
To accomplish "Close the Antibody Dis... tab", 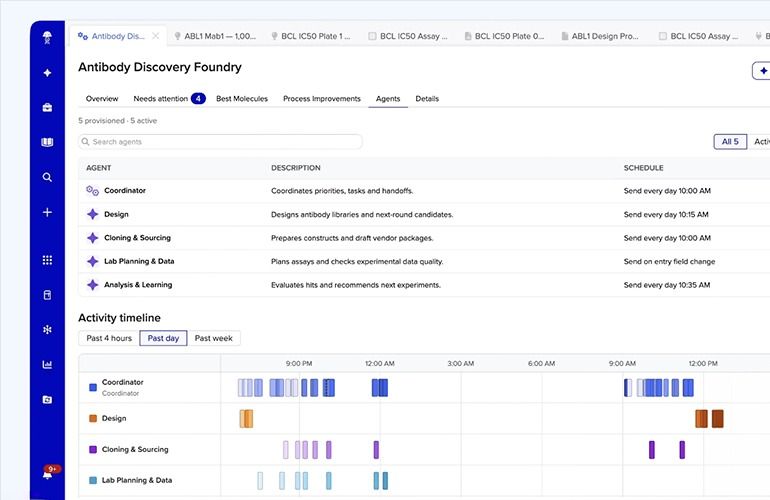I will point(156,36).
